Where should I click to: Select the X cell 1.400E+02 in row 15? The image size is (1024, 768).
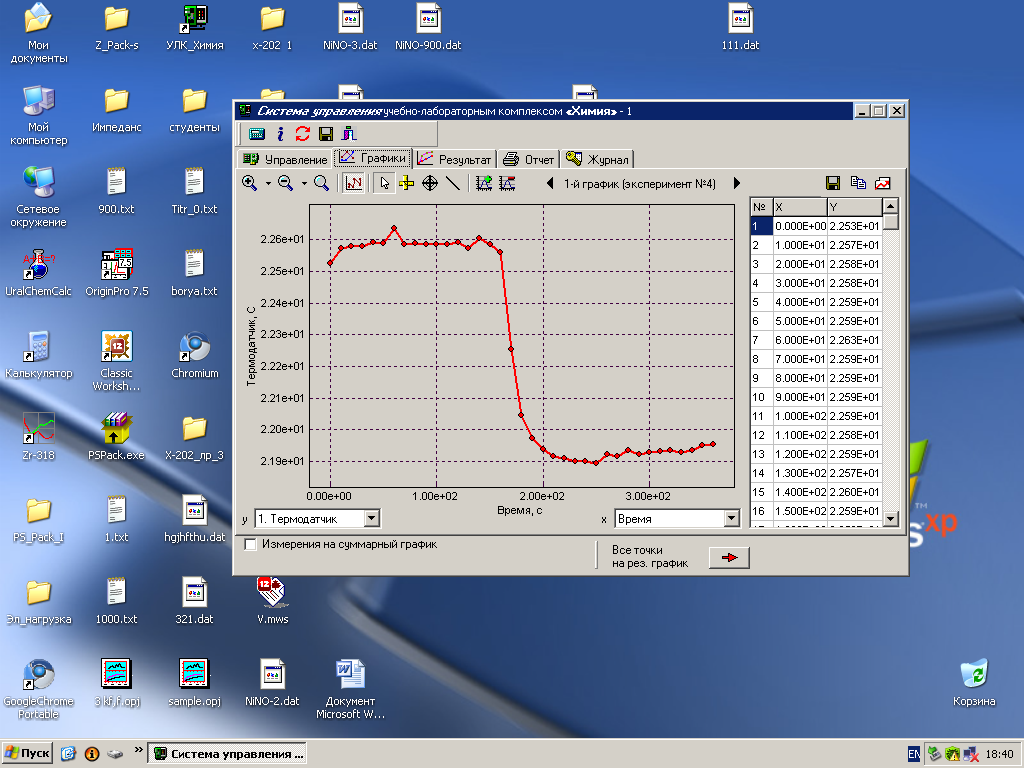coord(800,492)
